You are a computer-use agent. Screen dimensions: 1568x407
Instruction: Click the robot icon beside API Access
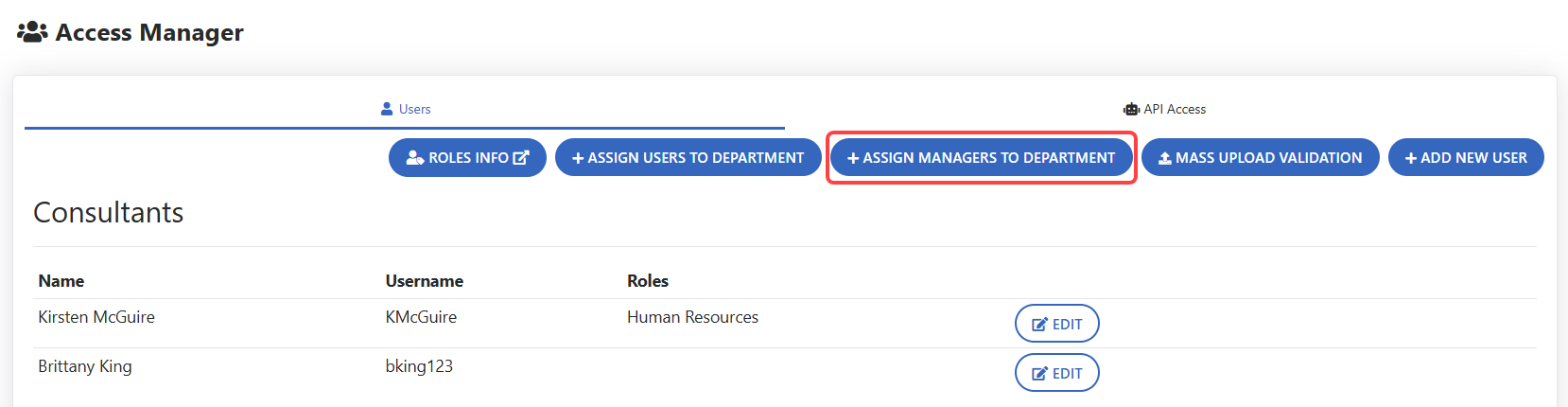(x=1131, y=109)
